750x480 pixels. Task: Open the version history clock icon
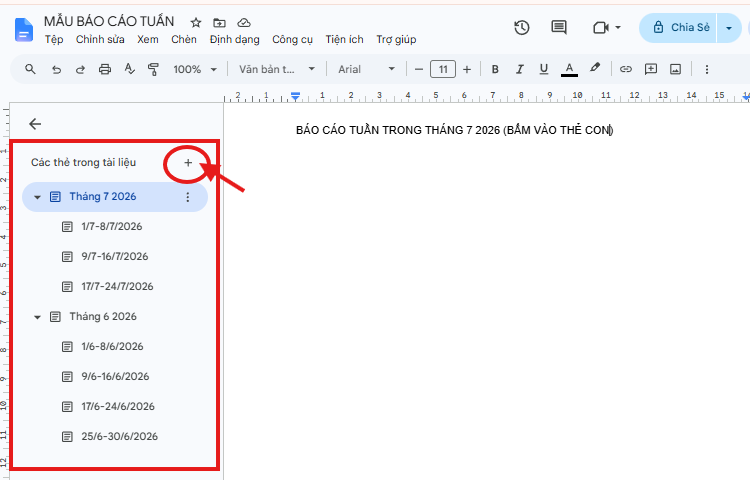pyautogui.click(x=521, y=28)
